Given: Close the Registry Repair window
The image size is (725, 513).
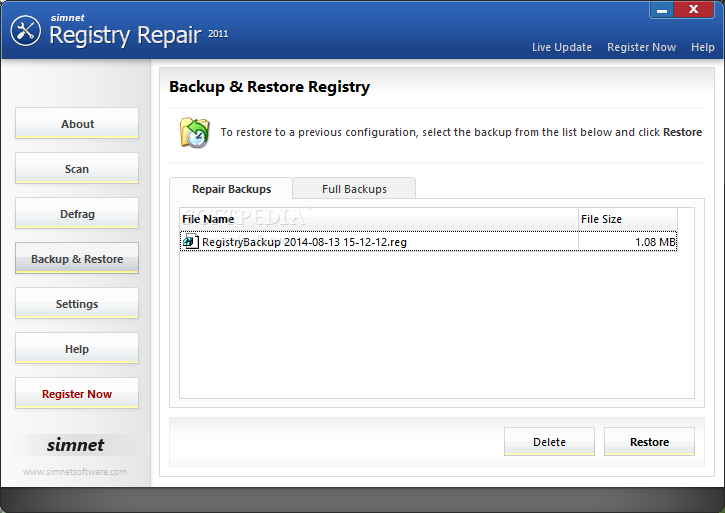Looking at the screenshot, I should [694, 10].
